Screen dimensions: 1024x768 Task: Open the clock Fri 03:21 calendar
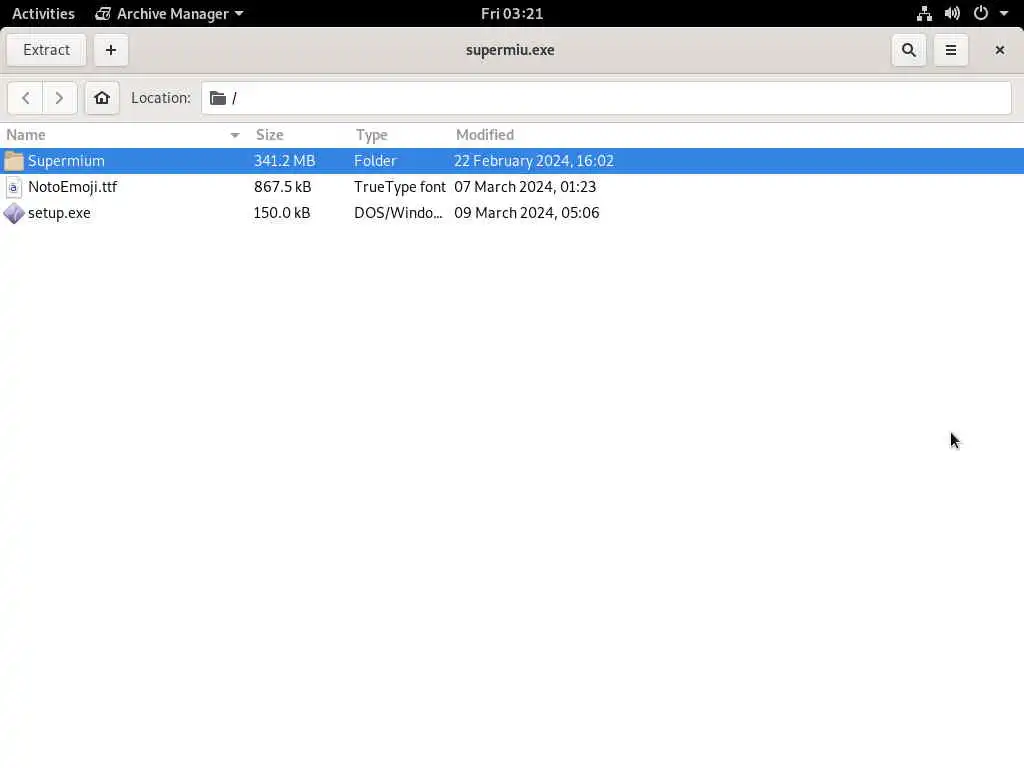tap(512, 14)
